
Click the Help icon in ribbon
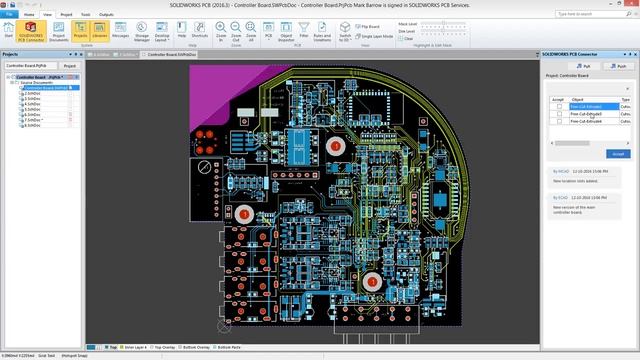tap(182, 30)
